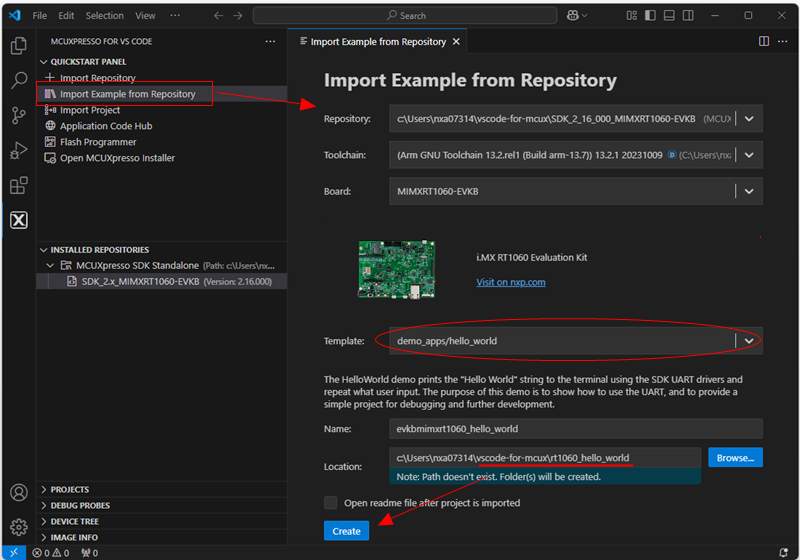Open the Manage gear settings icon
The width and height of the screenshot is (800, 560).
pyautogui.click(x=18, y=527)
